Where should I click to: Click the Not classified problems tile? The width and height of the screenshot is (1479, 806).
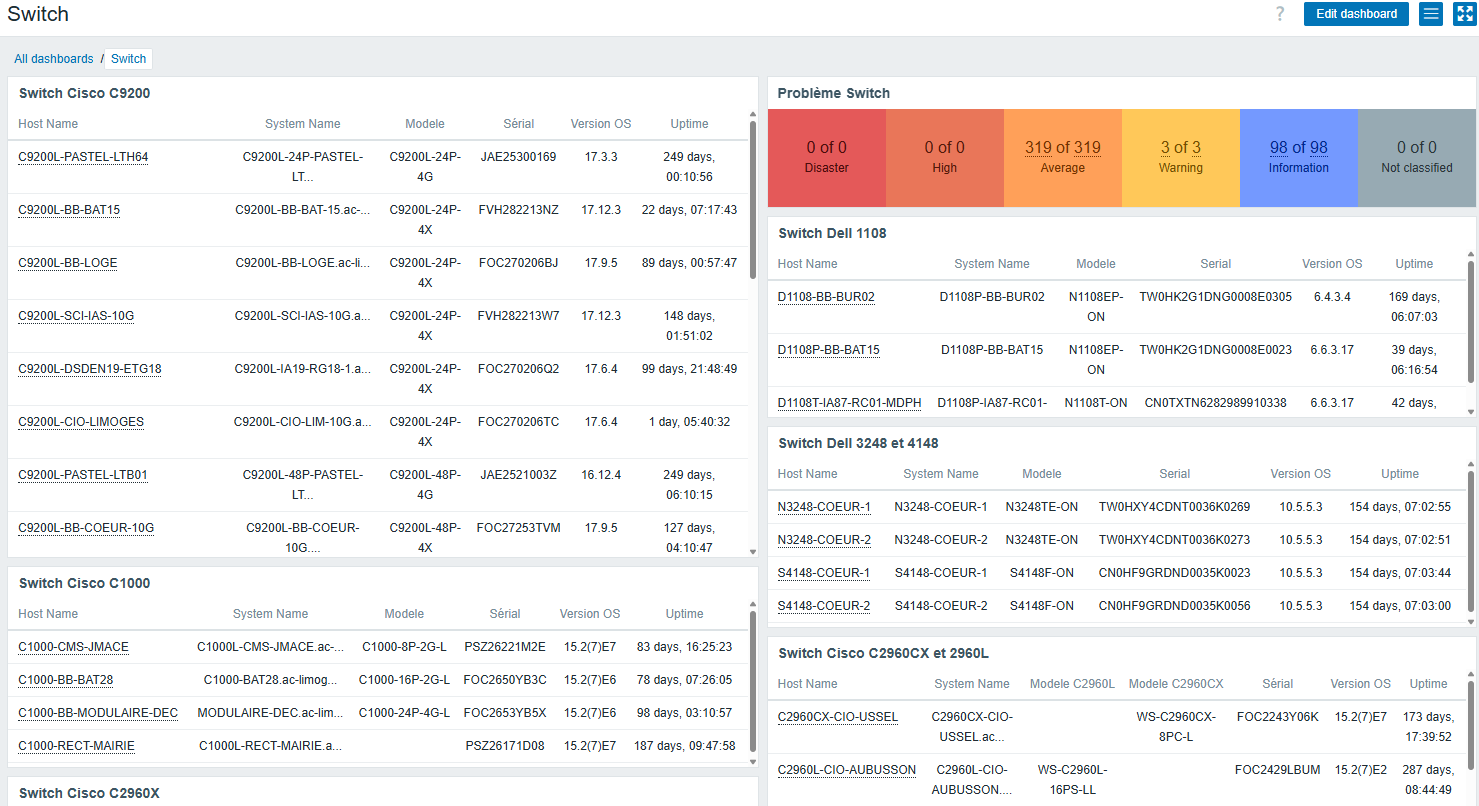click(x=1416, y=158)
